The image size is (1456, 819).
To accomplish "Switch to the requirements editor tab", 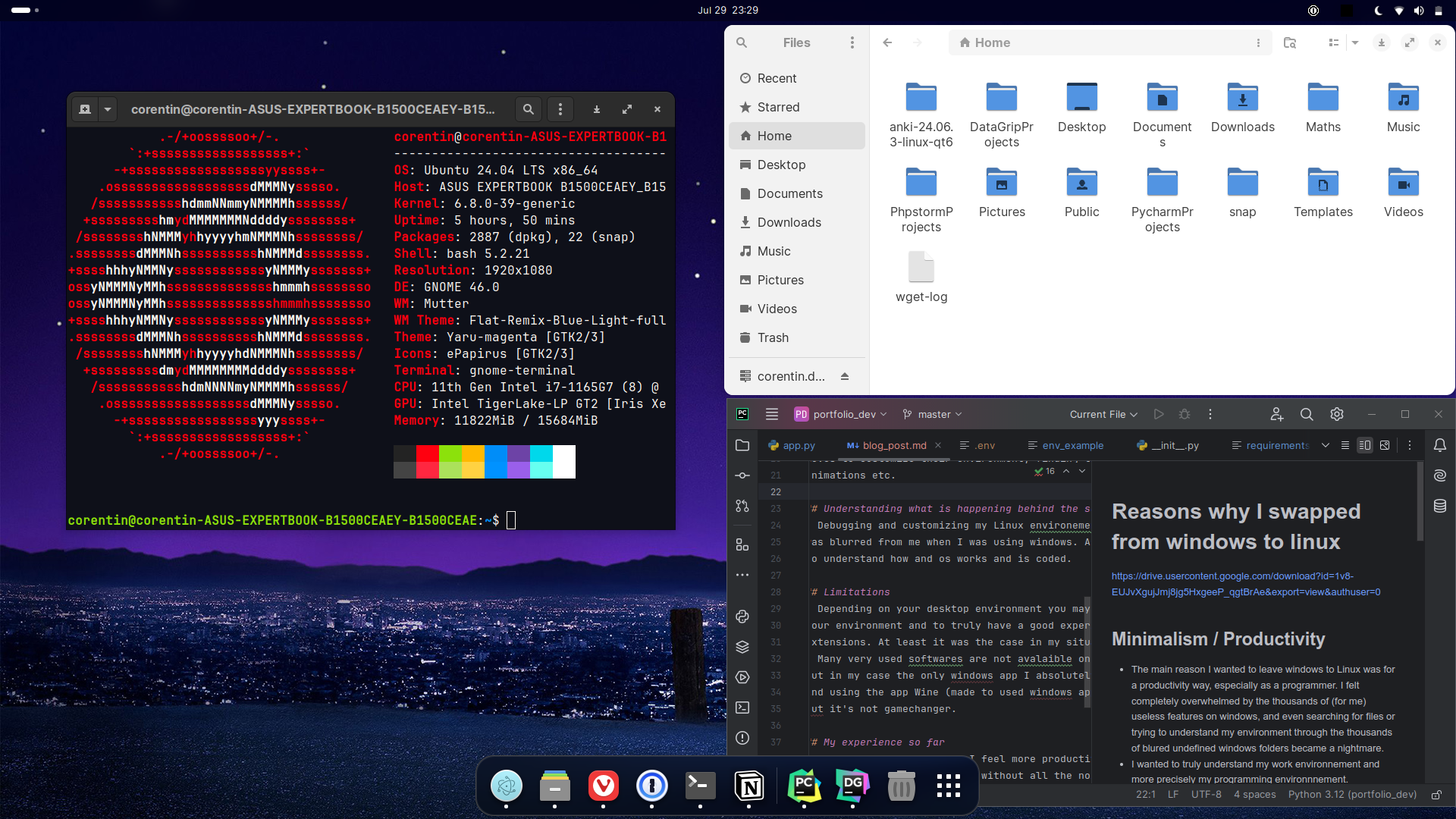I will (x=1270, y=445).
